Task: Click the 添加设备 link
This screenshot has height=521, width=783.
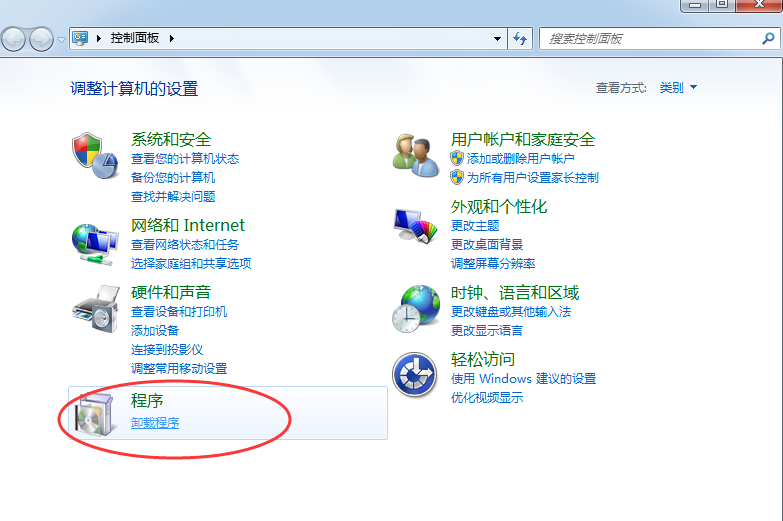Action: click(155, 331)
